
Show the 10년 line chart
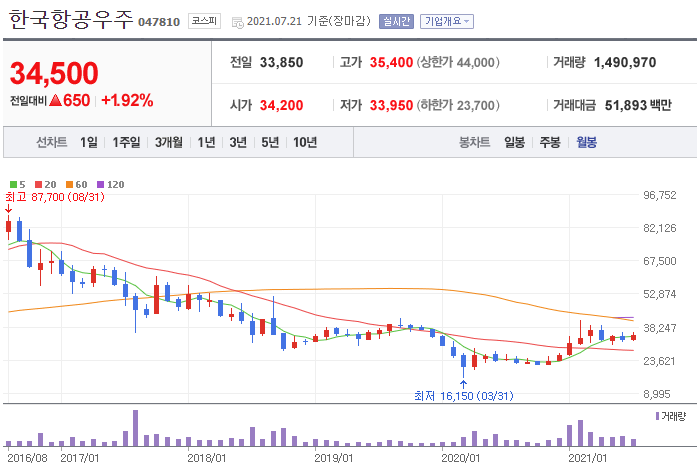(305, 142)
